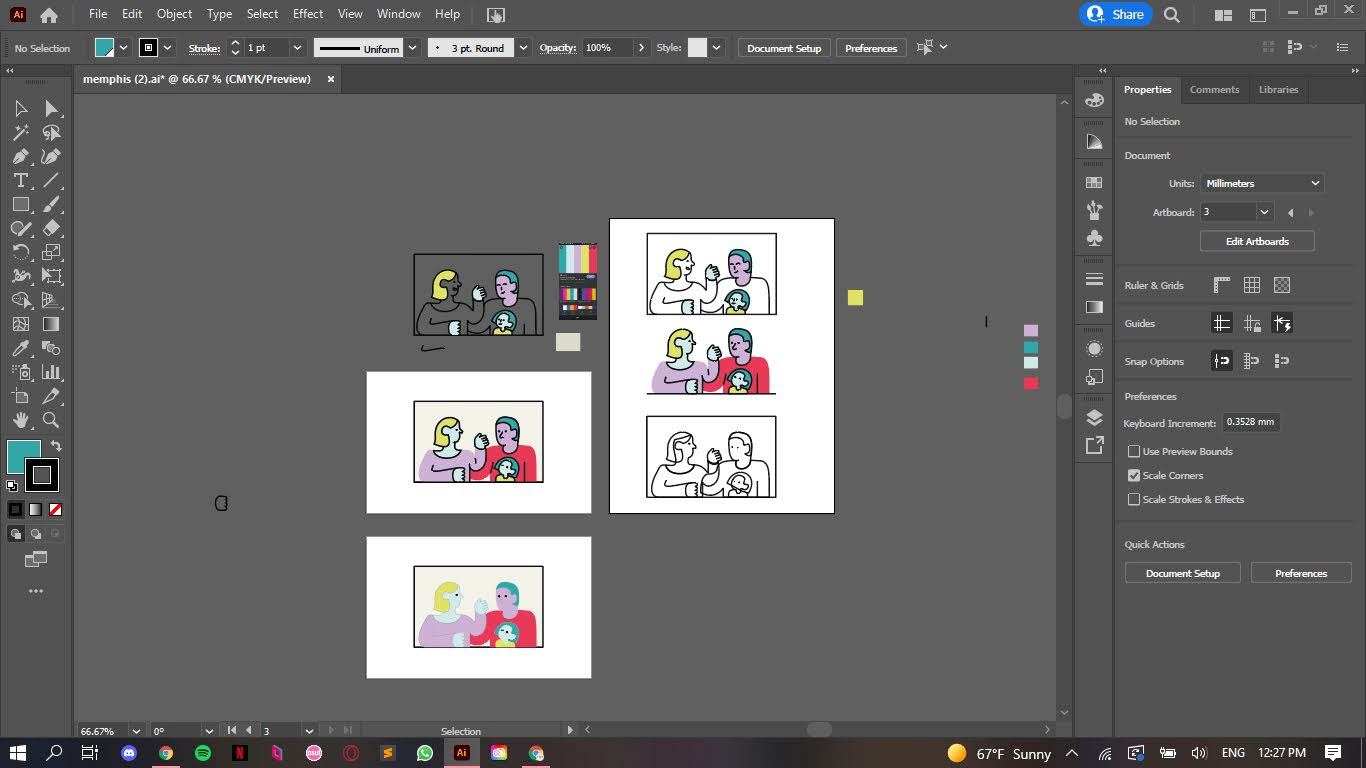Viewport: 1366px width, 768px height.
Task: Select the Blend tool
Action: (x=51, y=348)
